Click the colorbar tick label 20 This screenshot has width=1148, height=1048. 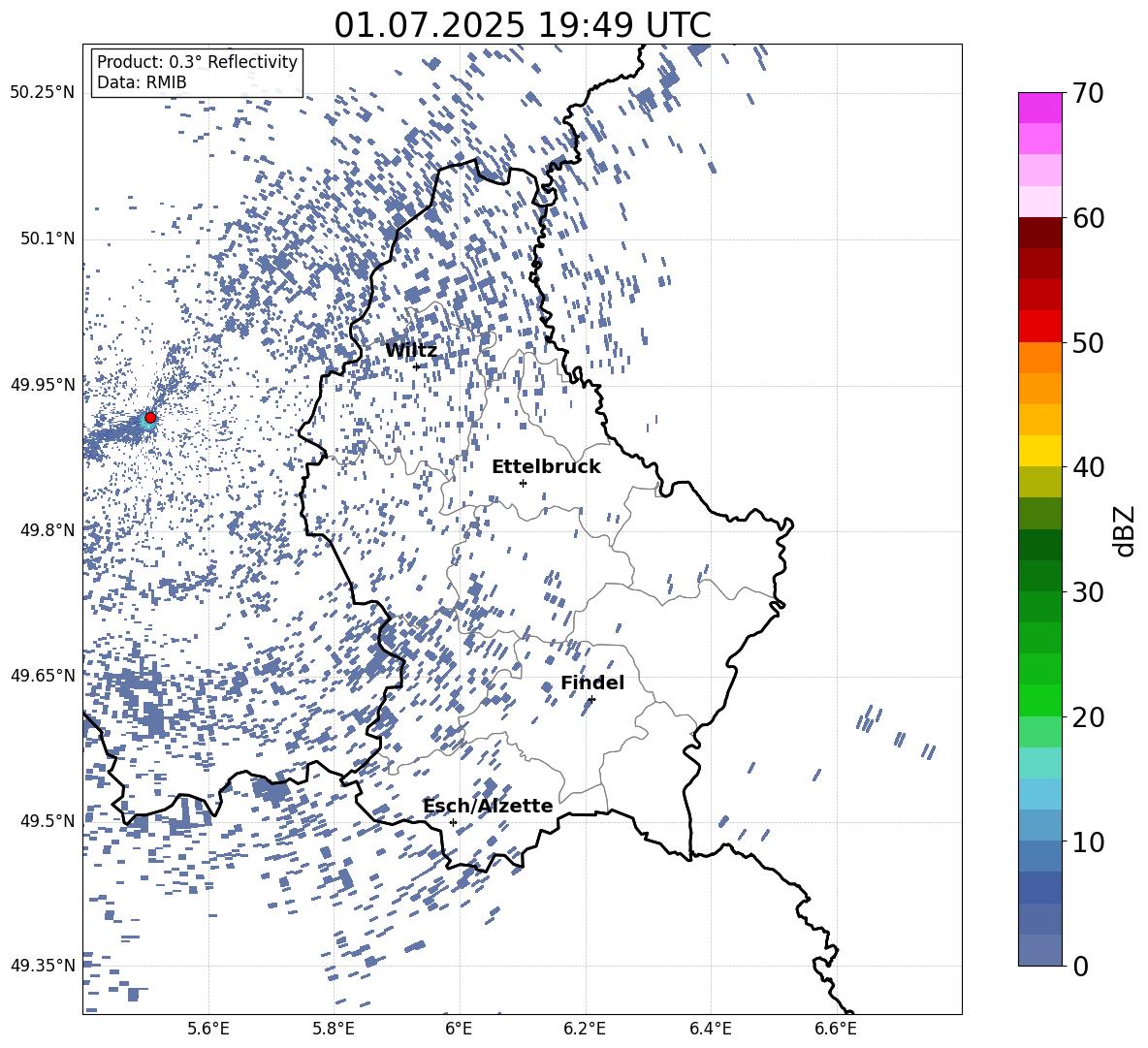tap(1089, 716)
